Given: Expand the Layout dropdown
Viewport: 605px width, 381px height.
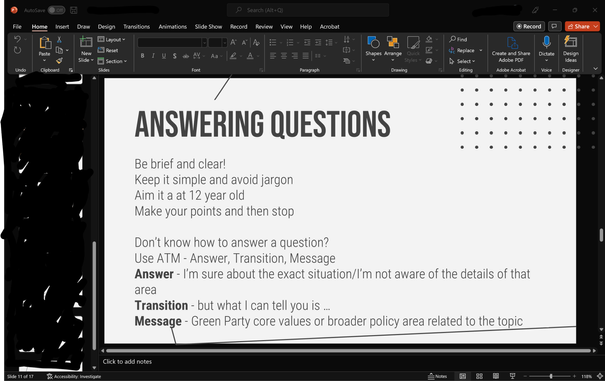Looking at the screenshot, I should [112, 39].
